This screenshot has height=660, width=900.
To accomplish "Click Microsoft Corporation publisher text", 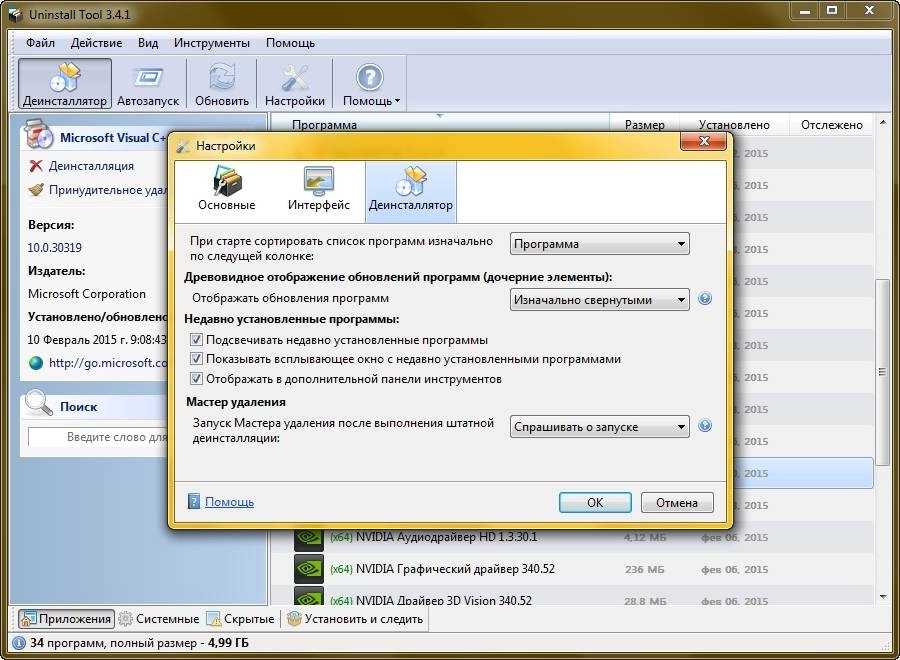I will [x=87, y=294].
